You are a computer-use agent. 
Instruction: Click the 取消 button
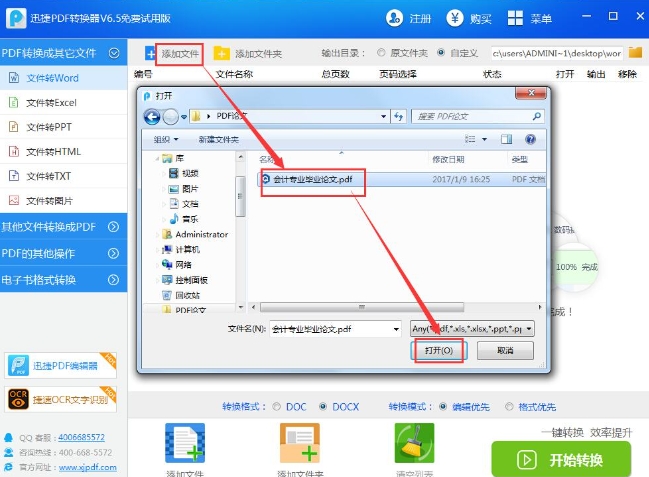point(505,351)
